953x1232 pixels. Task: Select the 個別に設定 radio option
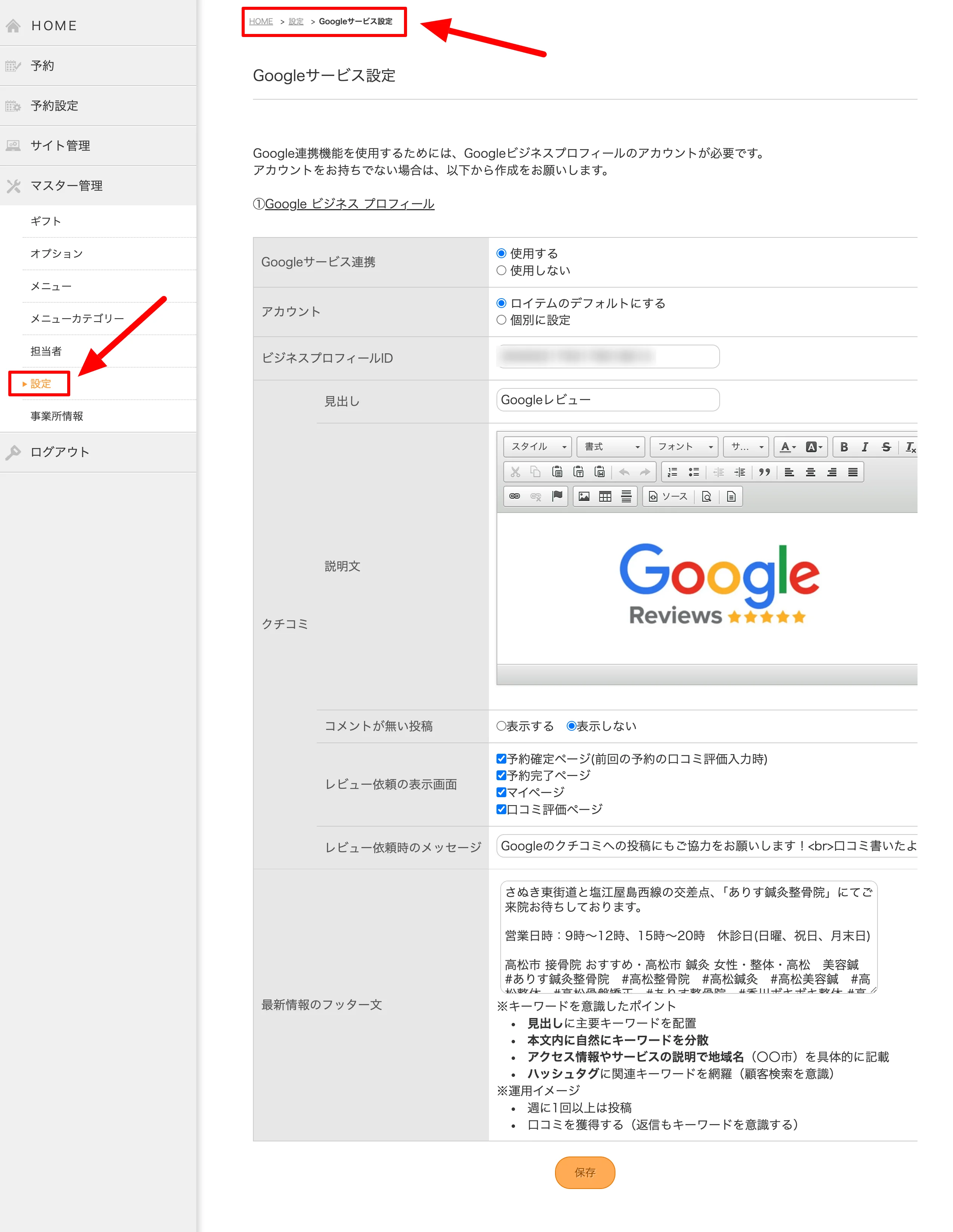pos(501,320)
